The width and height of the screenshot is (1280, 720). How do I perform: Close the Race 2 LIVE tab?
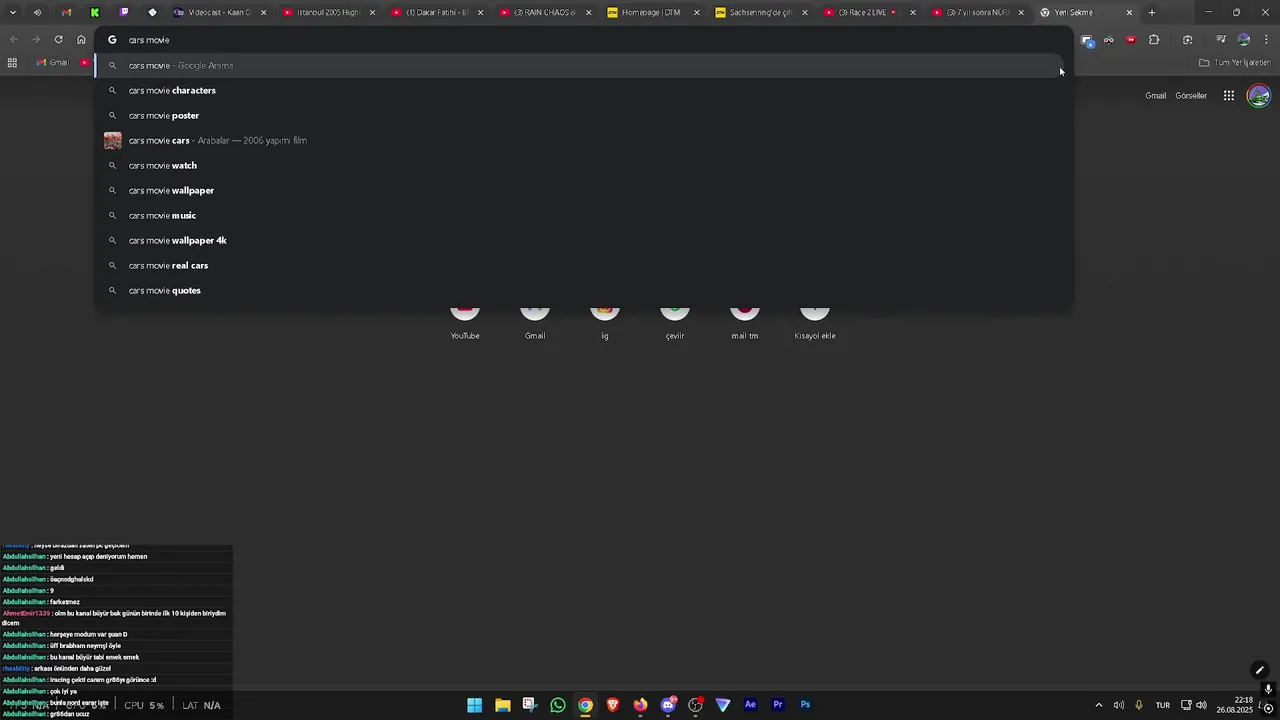click(x=913, y=13)
